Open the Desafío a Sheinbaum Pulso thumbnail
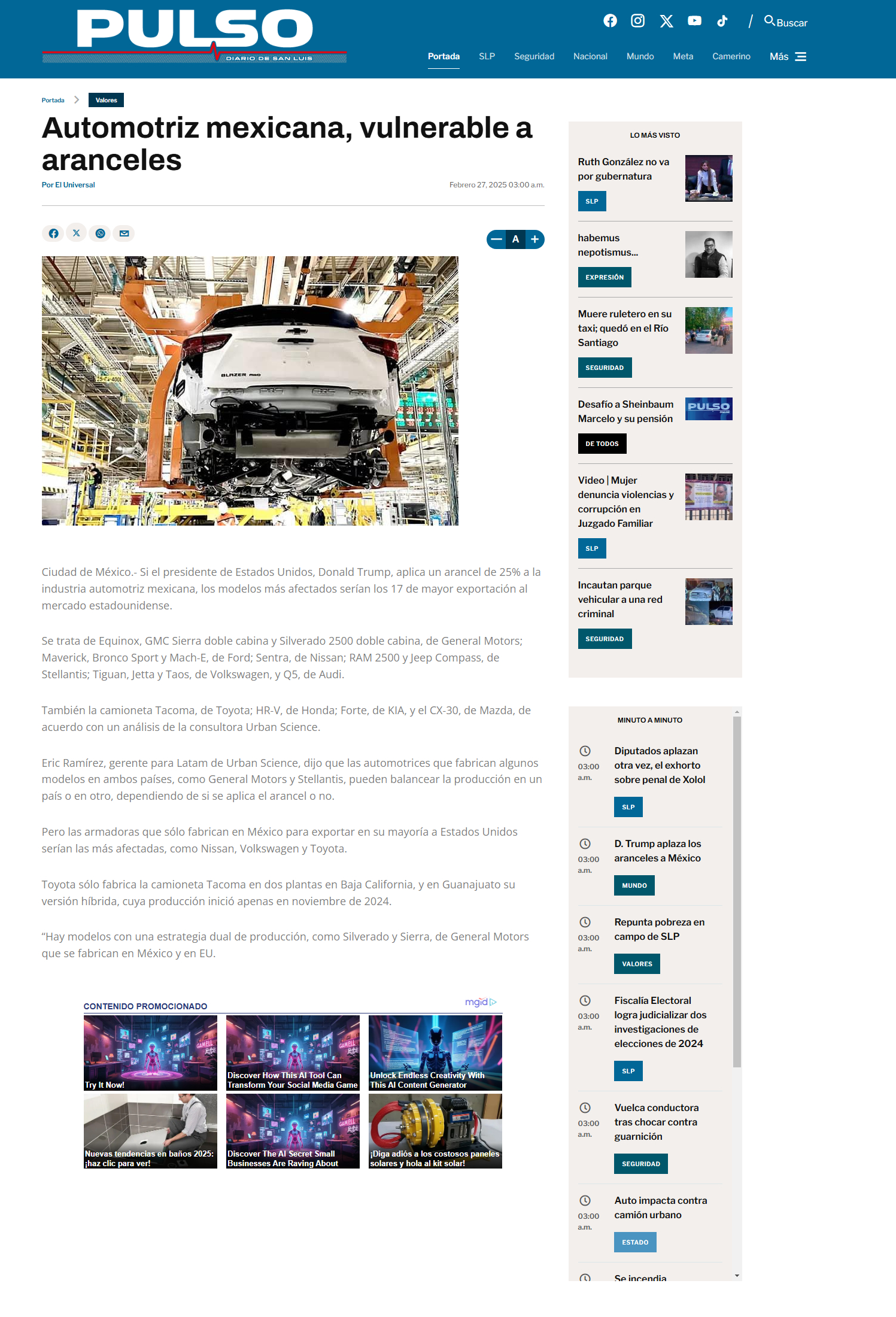The width and height of the screenshot is (896, 1317). point(709,409)
